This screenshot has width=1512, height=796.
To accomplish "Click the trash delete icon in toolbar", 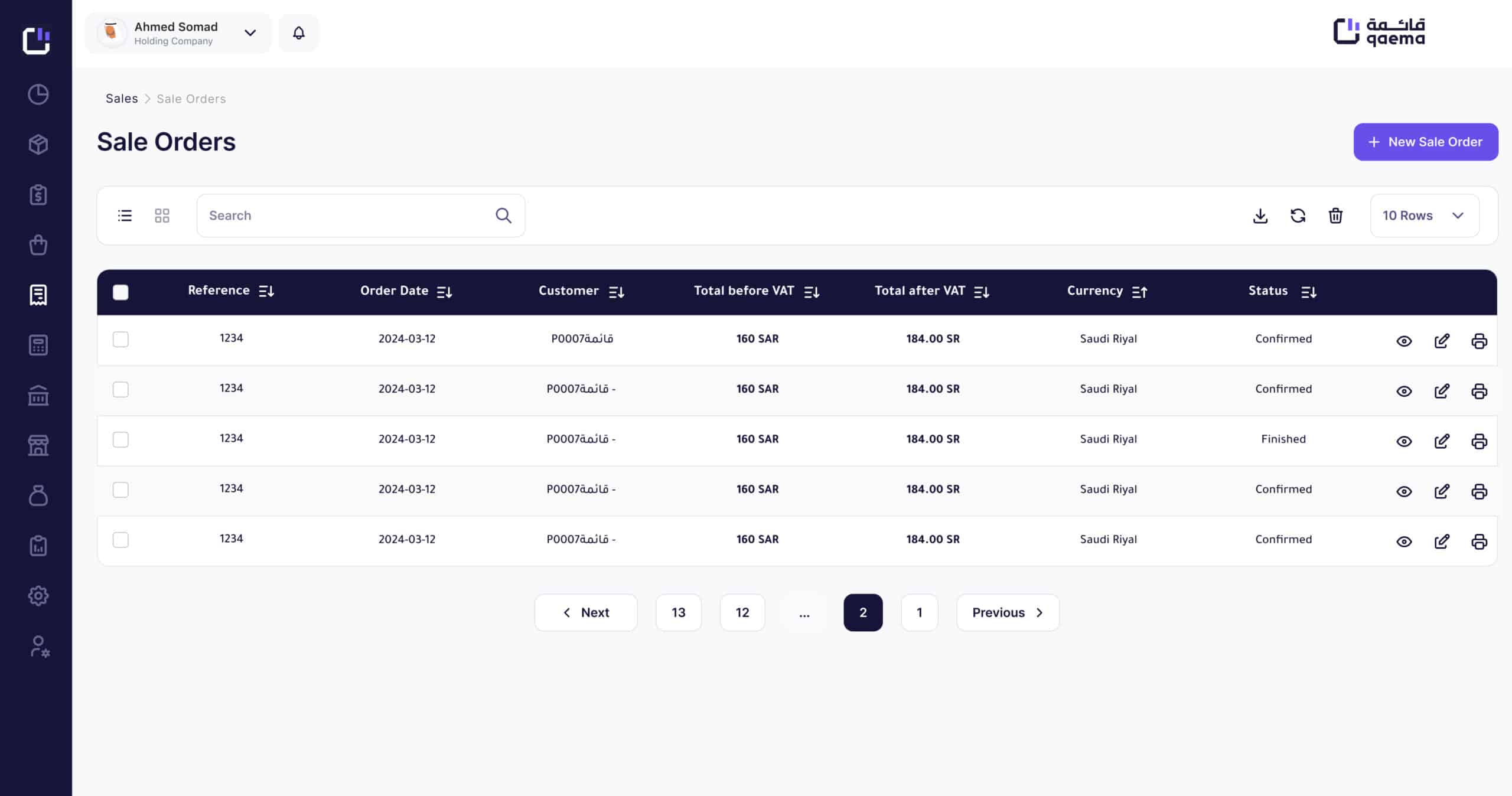I will point(1335,216).
